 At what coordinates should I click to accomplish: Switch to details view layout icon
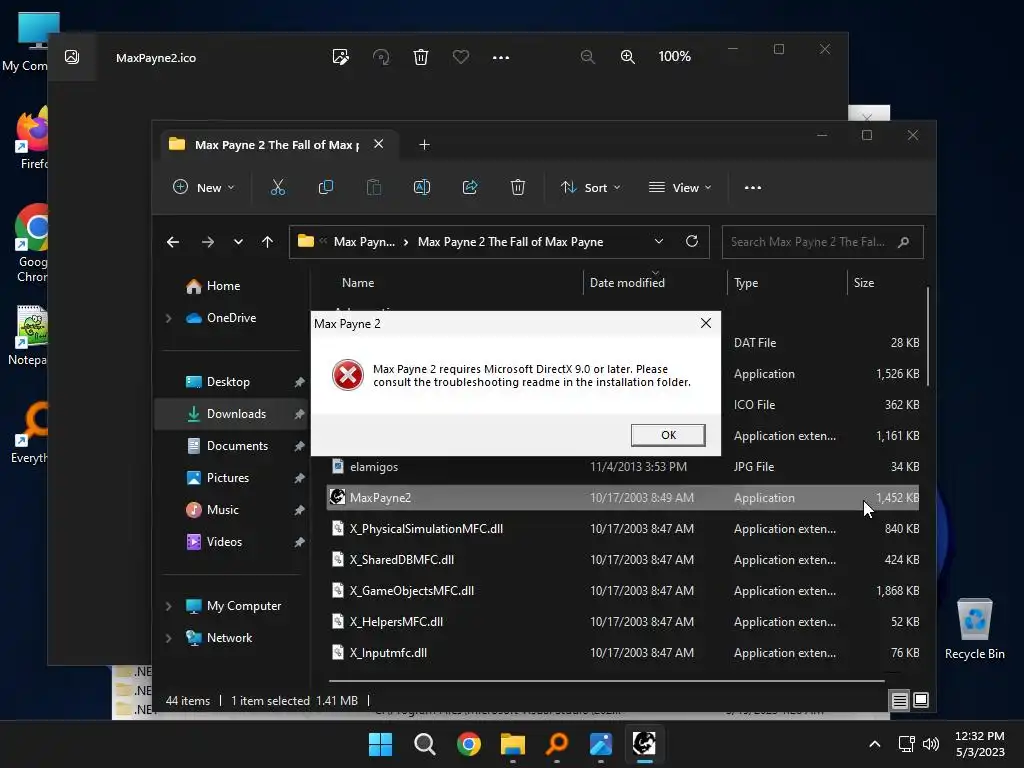point(899,701)
